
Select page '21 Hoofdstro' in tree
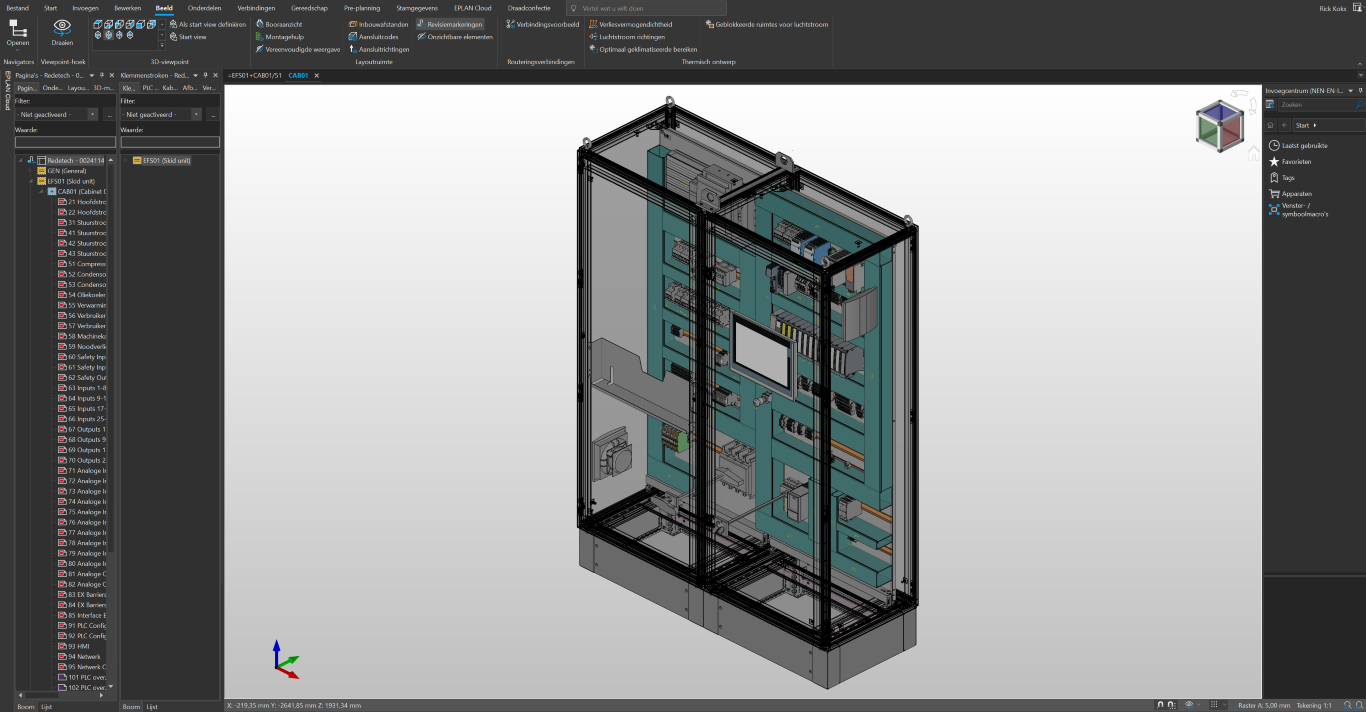coord(82,202)
